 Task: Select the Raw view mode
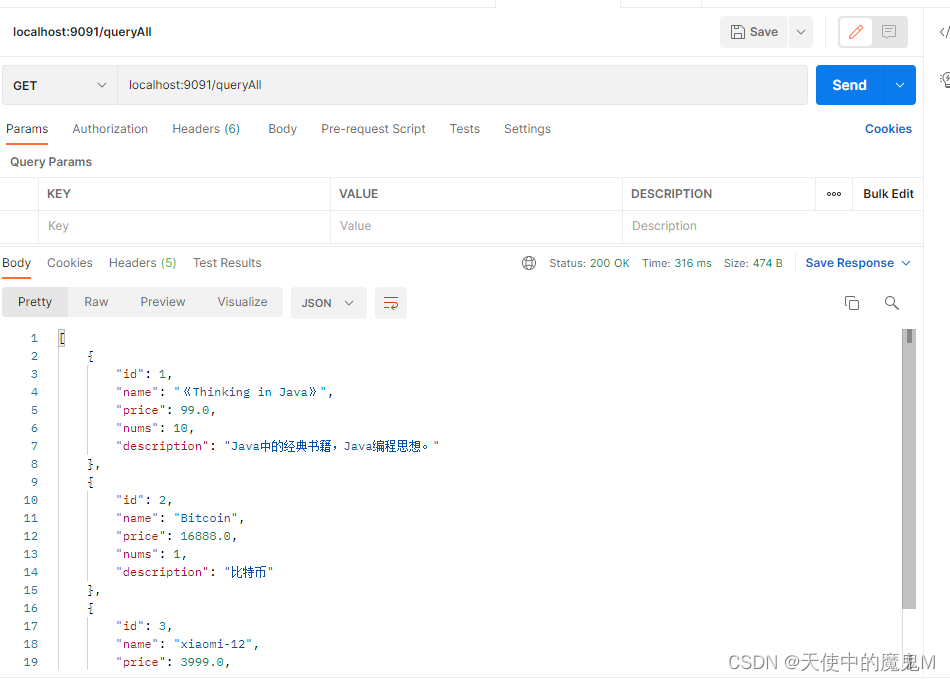[x=96, y=302]
